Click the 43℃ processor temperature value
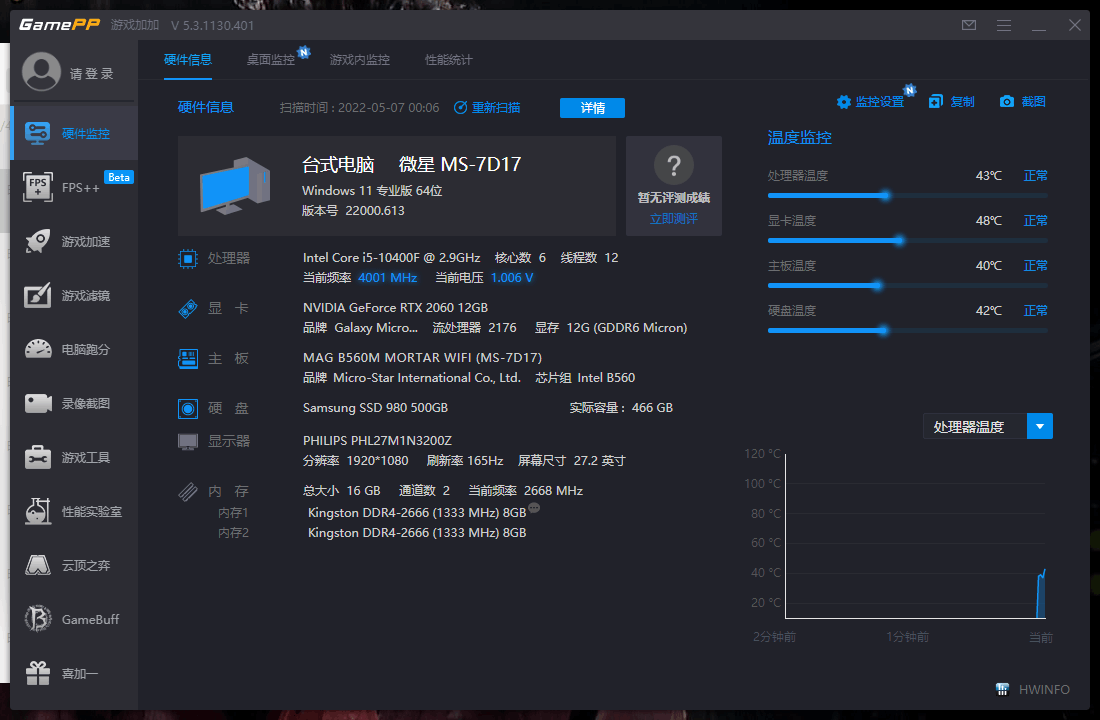 tap(988, 175)
